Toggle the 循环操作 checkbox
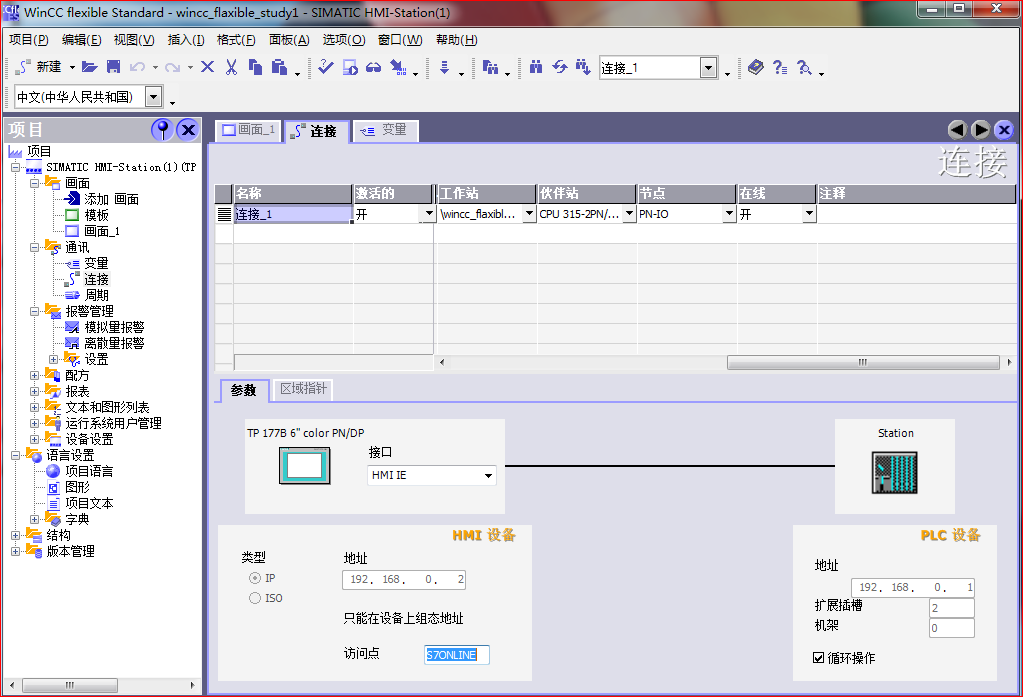The height and width of the screenshot is (697, 1023). 819,658
